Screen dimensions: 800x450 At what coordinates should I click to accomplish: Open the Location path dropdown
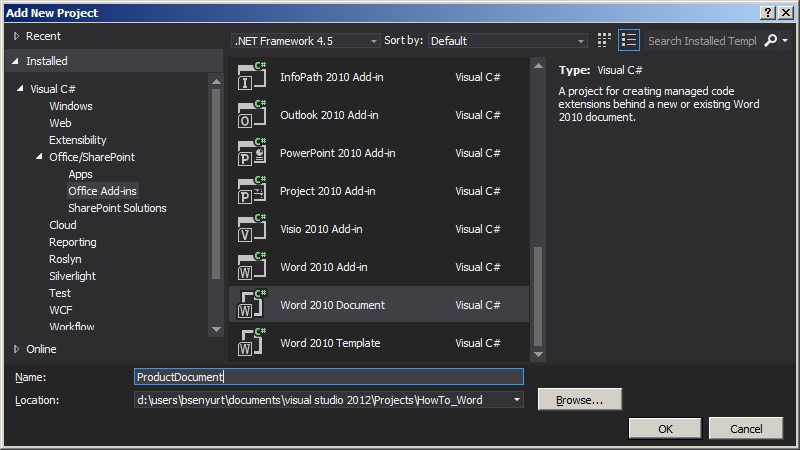tap(516, 400)
